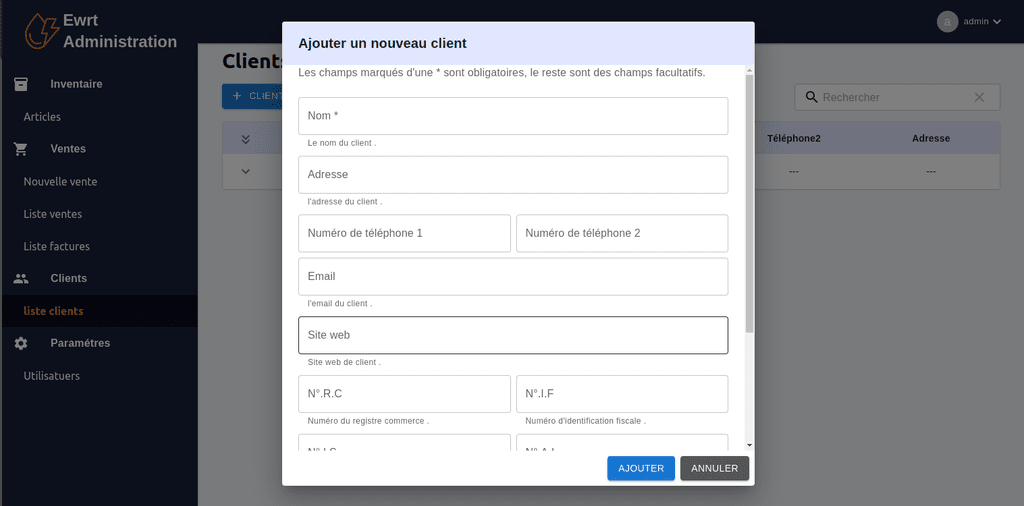Click the dialog vertical scrollbar thumb
1024x506 pixels.
point(749,204)
